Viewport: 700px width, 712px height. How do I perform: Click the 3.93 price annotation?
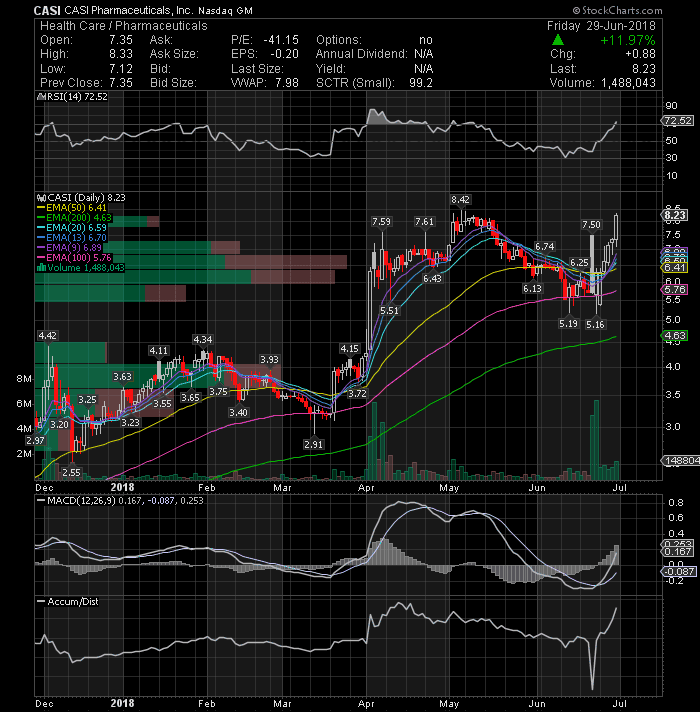click(269, 360)
